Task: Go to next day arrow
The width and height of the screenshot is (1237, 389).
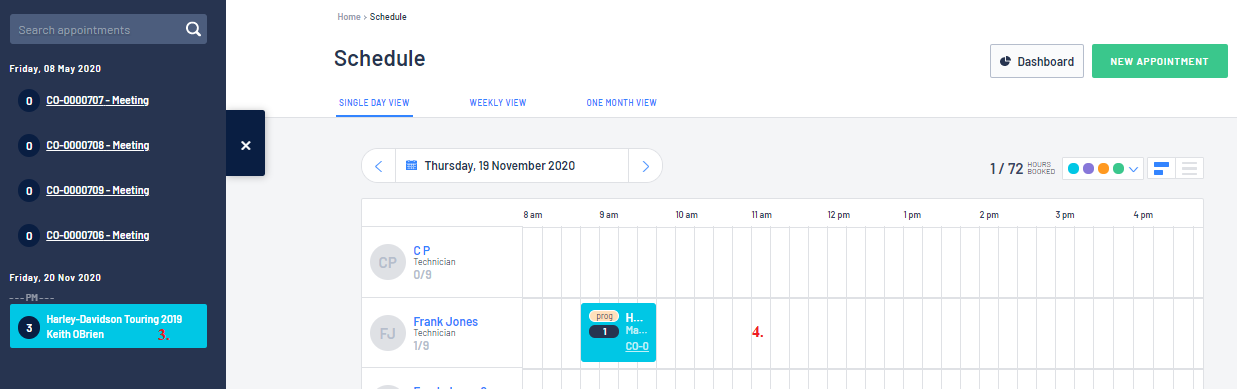Action: click(645, 166)
